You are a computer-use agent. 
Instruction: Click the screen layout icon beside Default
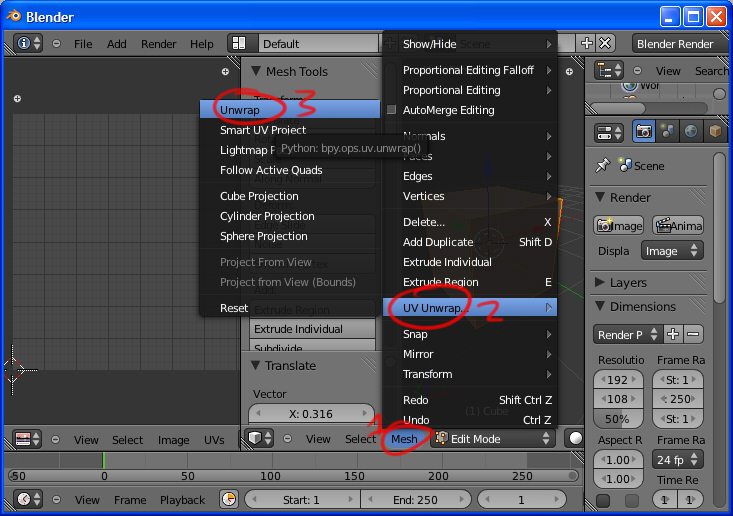[238, 44]
